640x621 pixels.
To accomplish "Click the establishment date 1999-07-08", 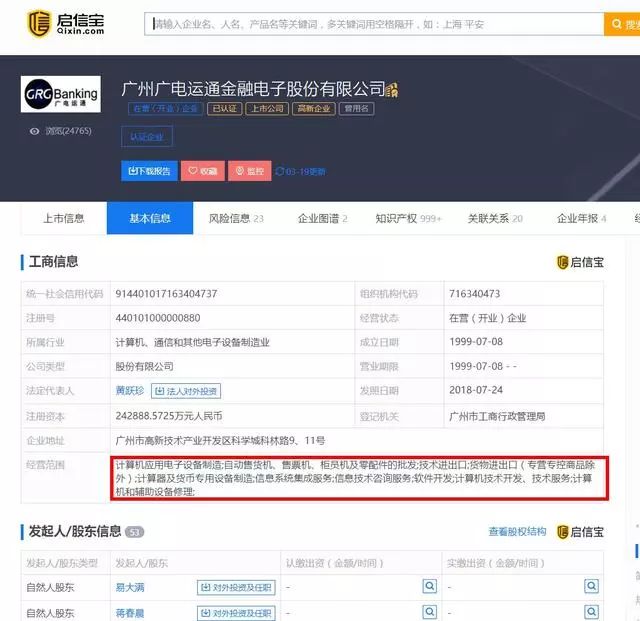I will click(x=476, y=341).
